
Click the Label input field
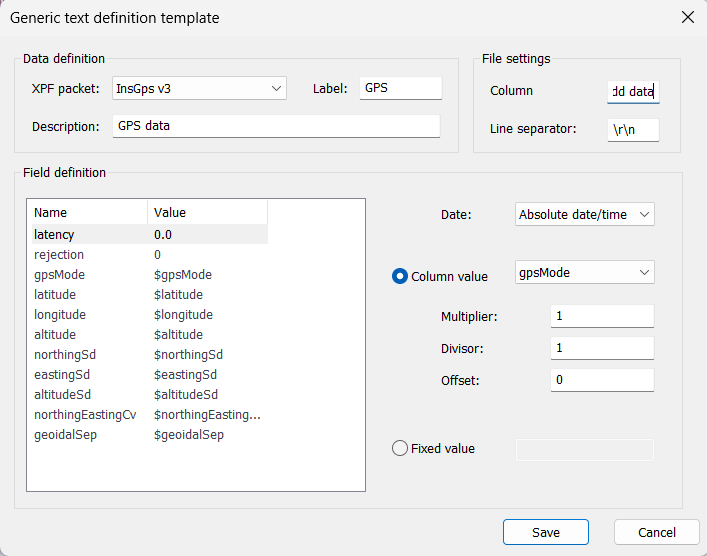click(400, 89)
